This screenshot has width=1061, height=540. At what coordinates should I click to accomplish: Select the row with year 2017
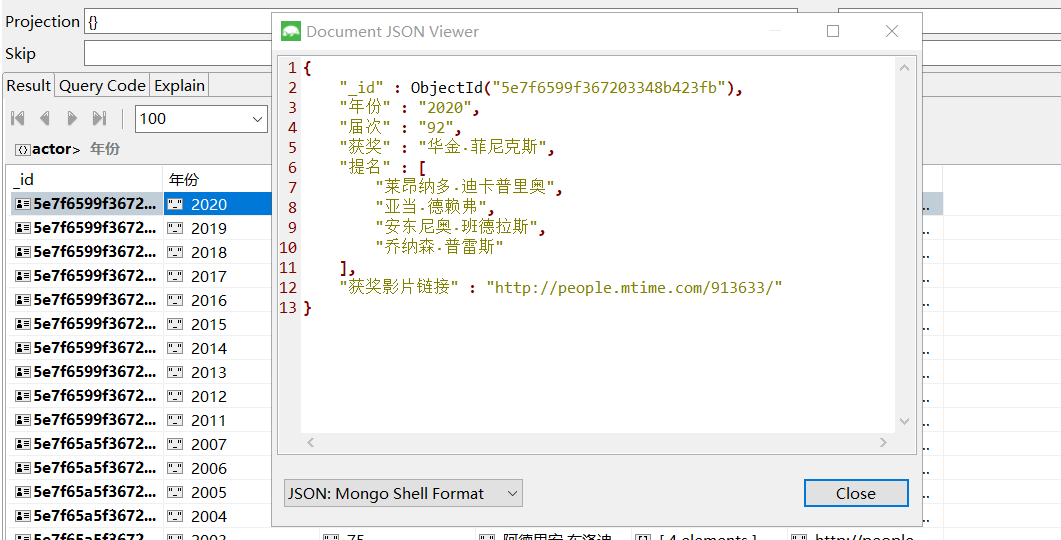click(141, 276)
